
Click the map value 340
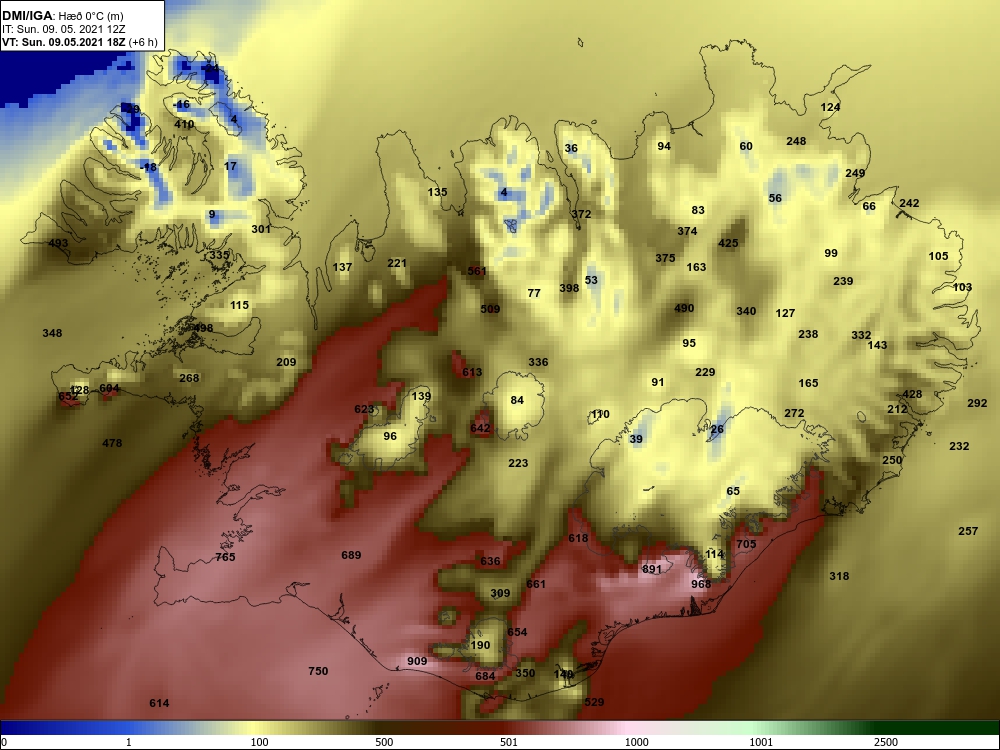(x=746, y=311)
